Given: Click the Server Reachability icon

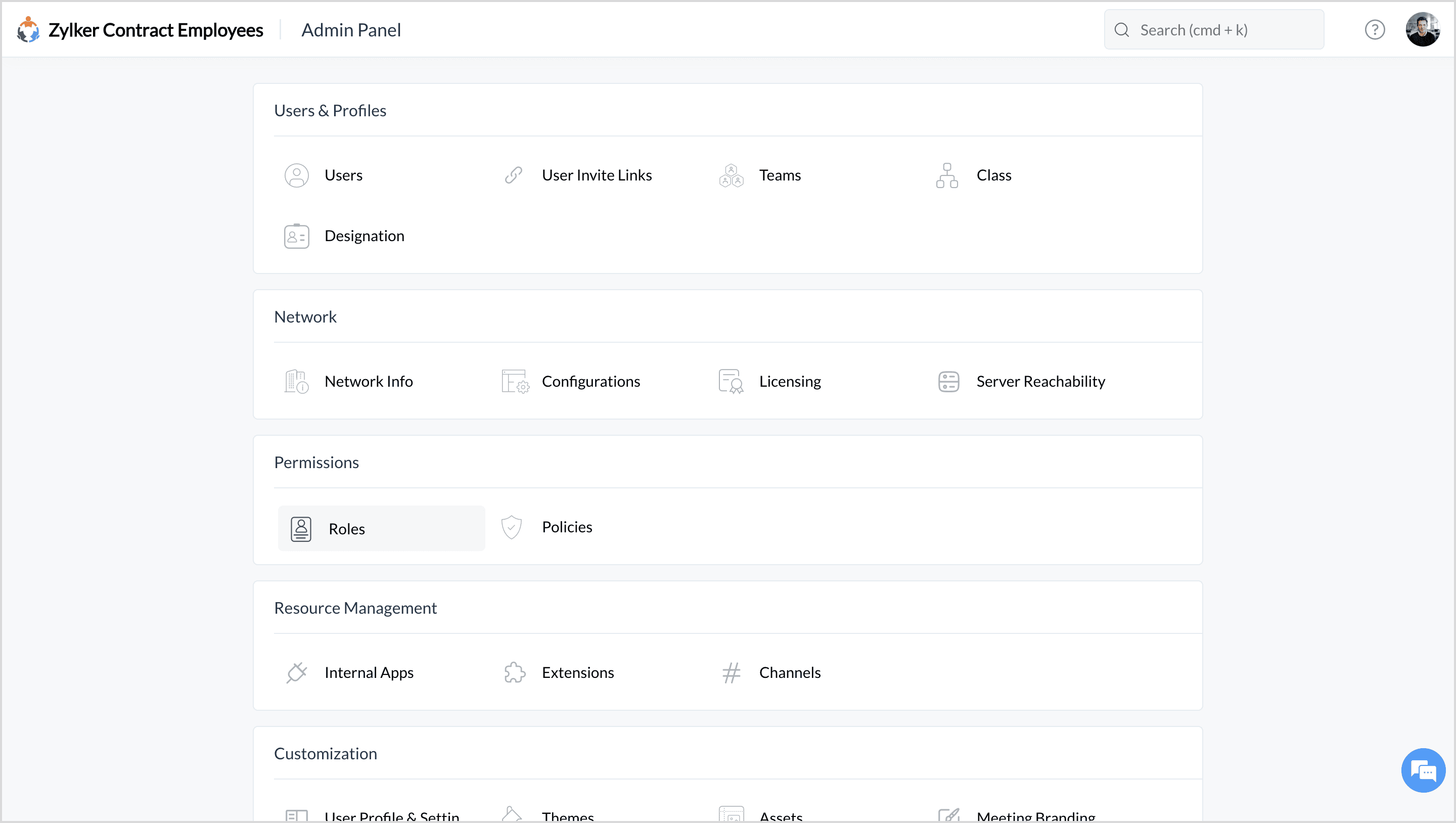Looking at the screenshot, I should (x=948, y=382).
